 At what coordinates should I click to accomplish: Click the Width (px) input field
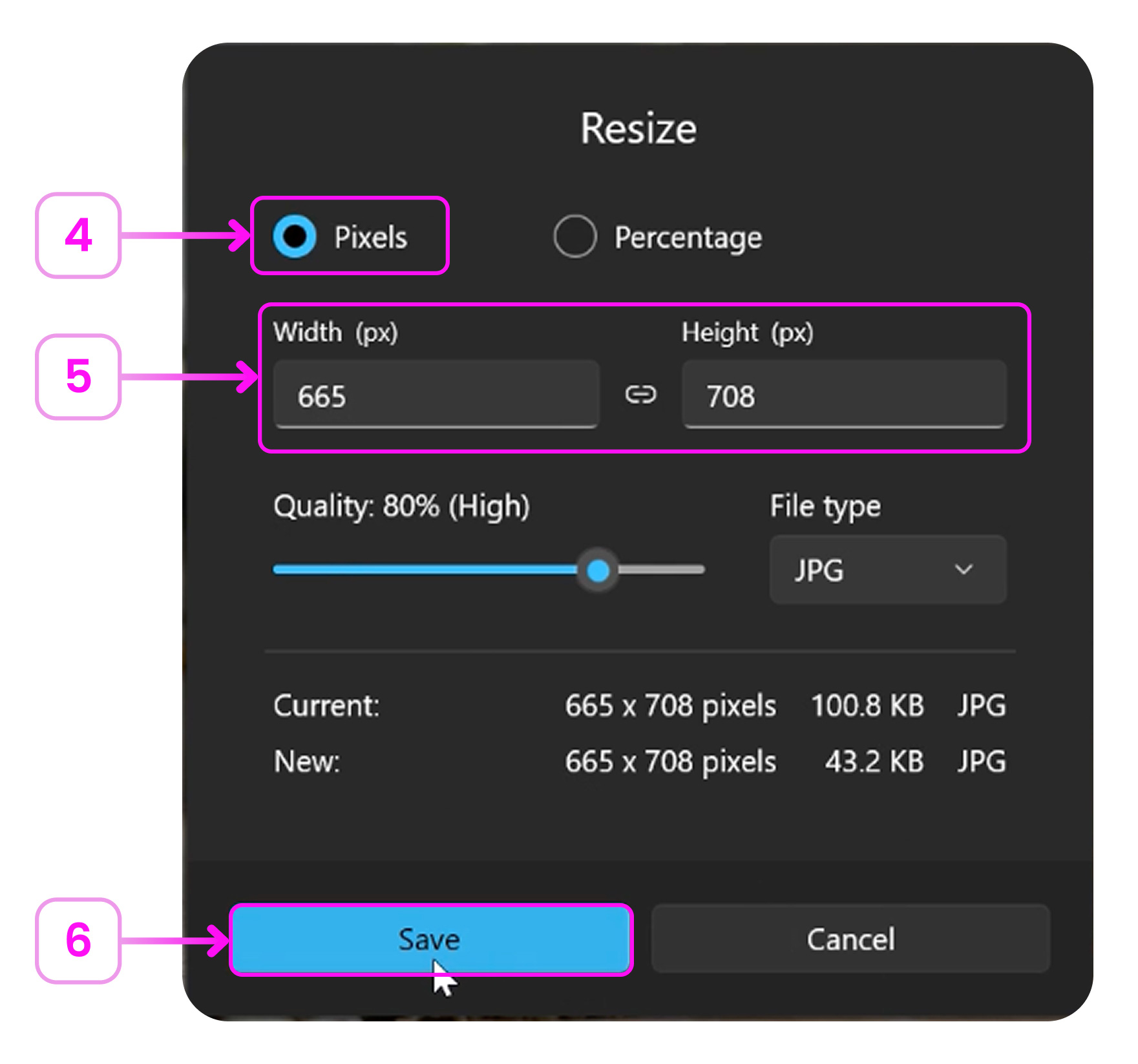click(x=436, y=395)
